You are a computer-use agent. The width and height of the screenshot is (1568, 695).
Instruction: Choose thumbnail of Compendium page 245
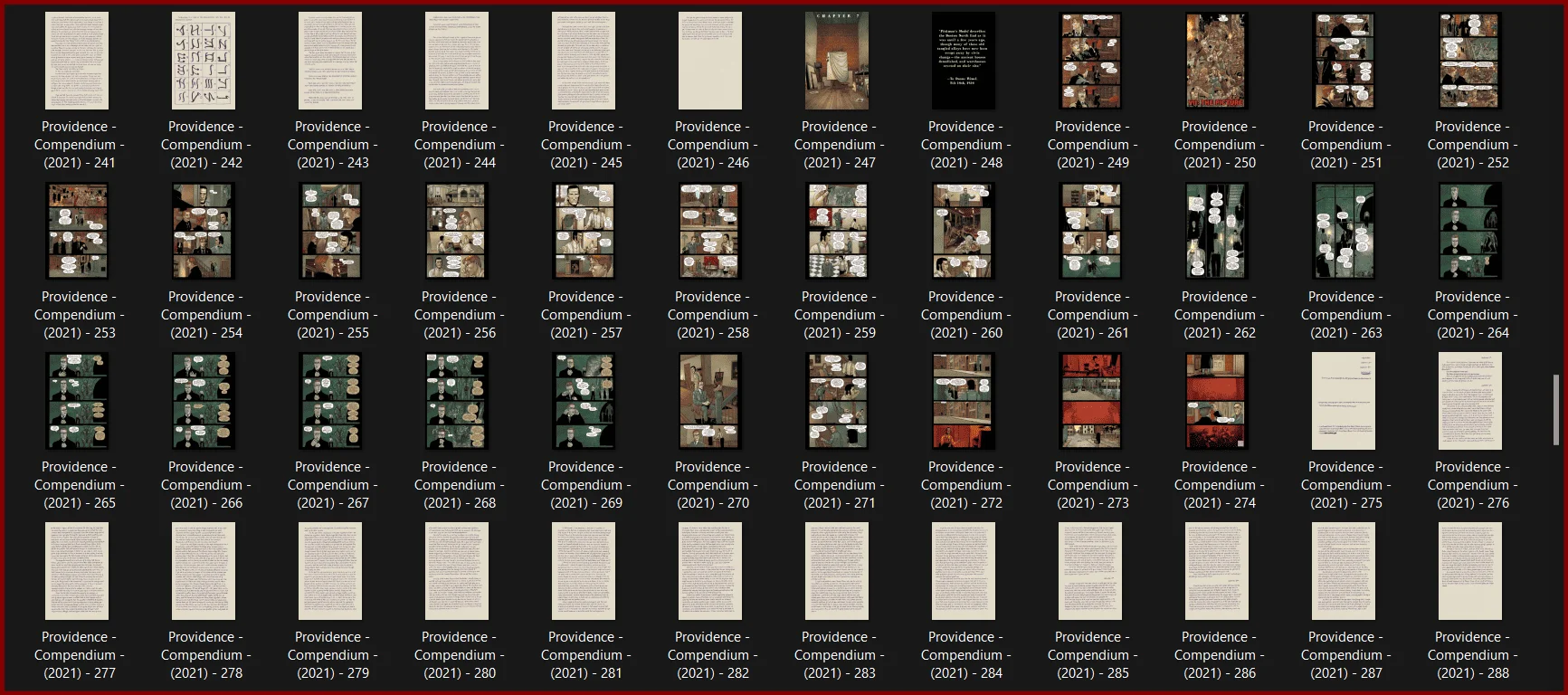coord(584,61)
